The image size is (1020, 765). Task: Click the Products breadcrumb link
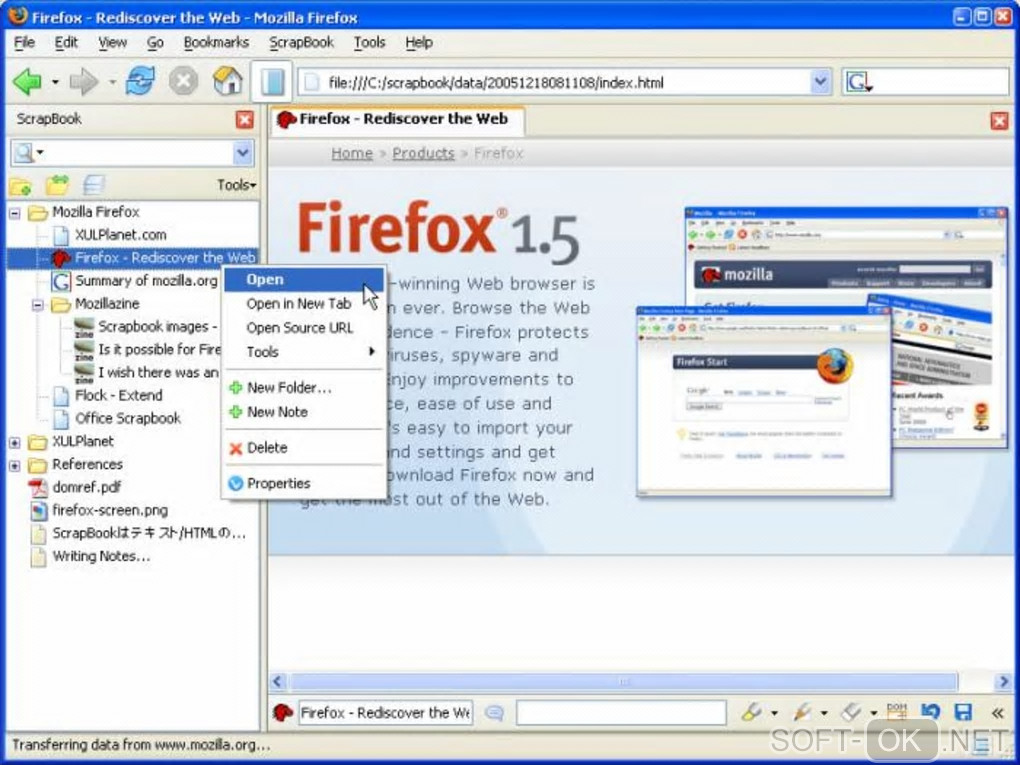point(423,154)
